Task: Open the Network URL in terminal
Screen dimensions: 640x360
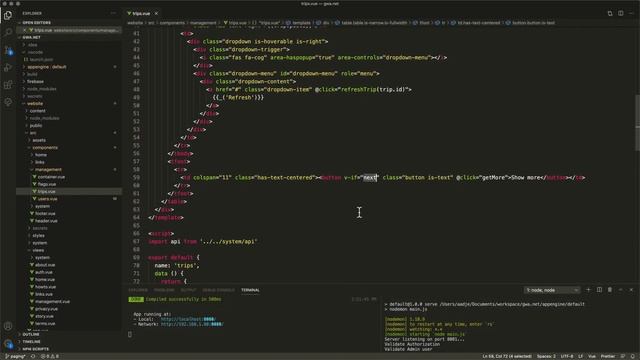Action: [192, 324]
